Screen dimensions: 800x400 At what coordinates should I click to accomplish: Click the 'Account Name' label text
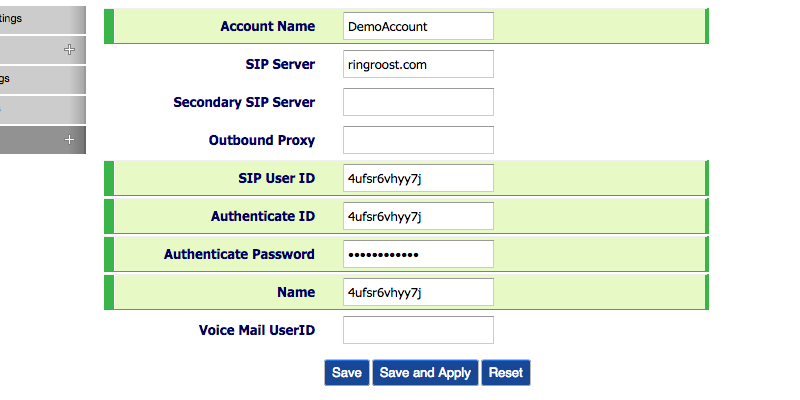[x=267, y=26]
